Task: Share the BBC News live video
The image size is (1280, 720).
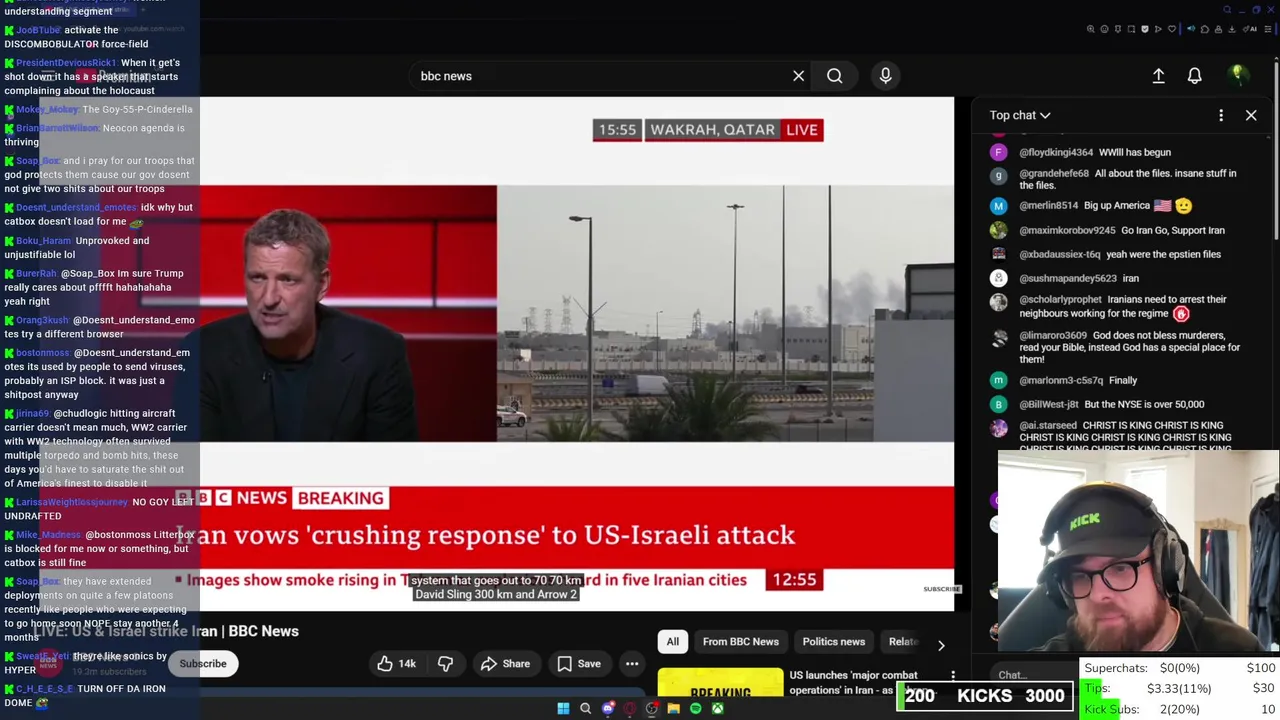Action: [505, 664]
